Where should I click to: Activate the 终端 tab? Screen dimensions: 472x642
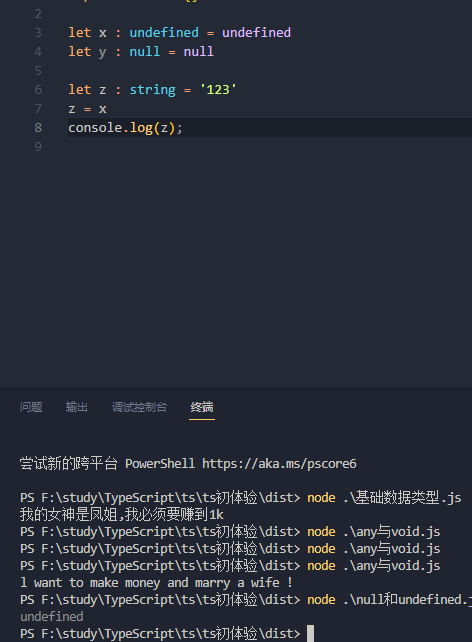[x=202, y=407]
